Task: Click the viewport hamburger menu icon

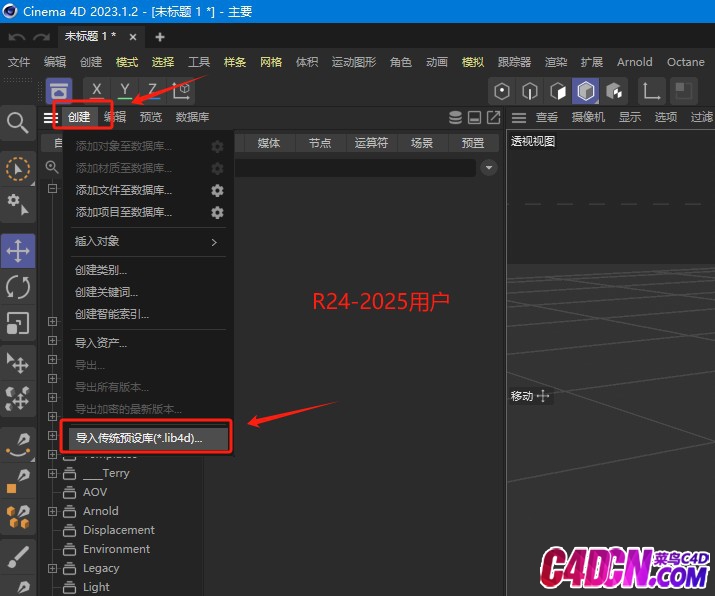Action: [x=518, y=118]
